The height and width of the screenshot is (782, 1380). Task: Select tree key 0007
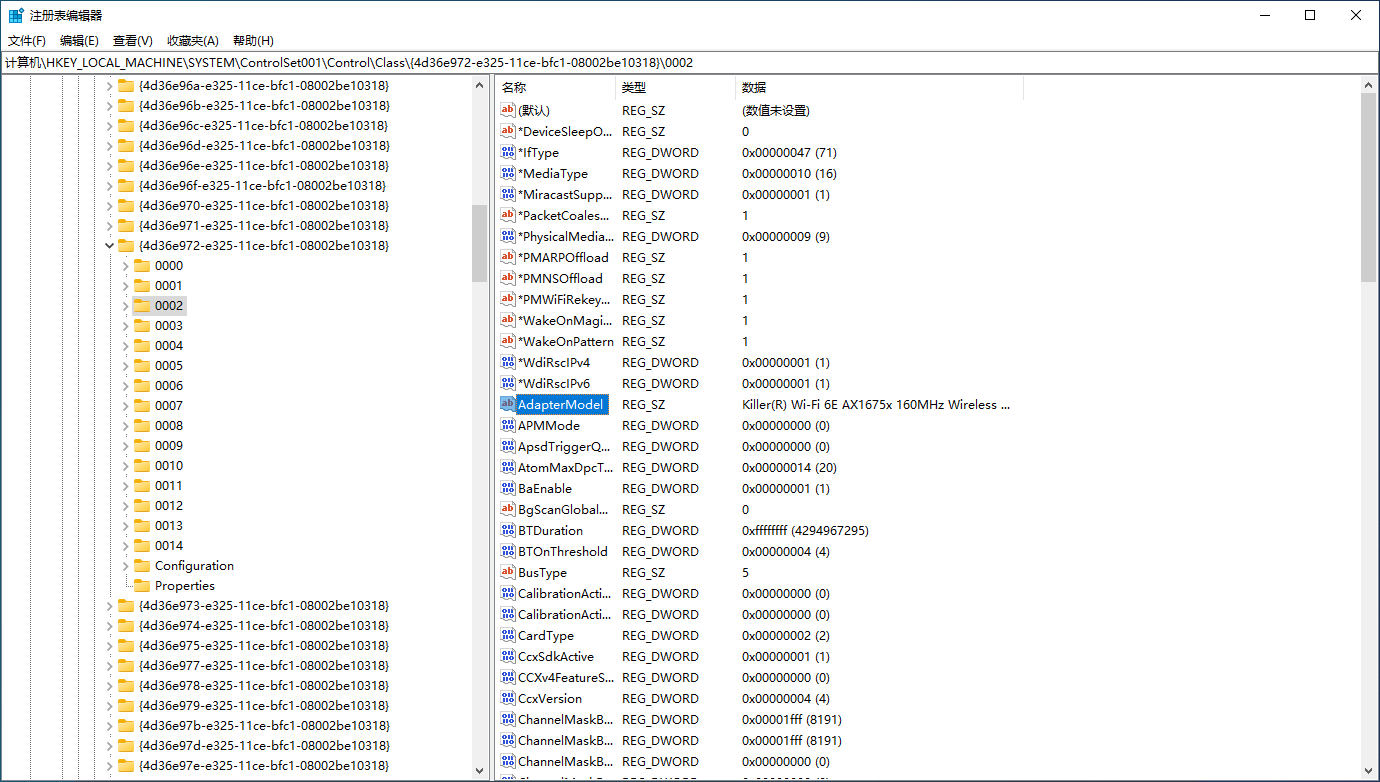169,405
